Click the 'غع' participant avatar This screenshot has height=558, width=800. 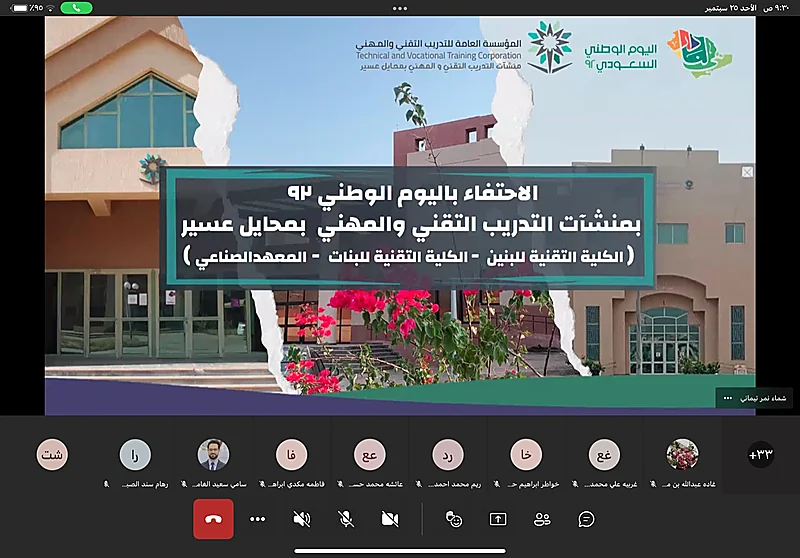tap(604, 455)
